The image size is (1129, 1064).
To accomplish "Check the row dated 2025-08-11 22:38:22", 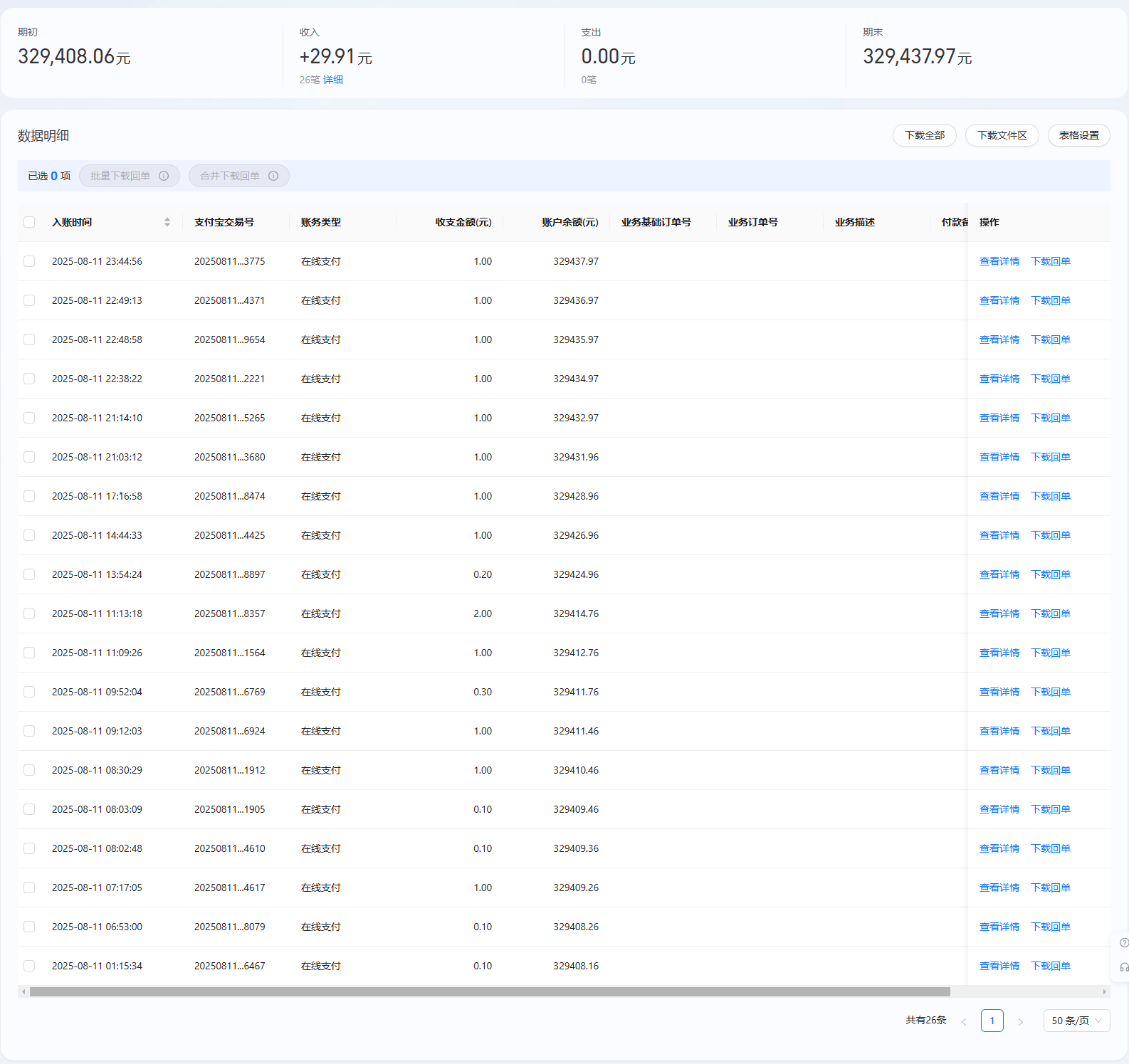I will coord(29,379).
